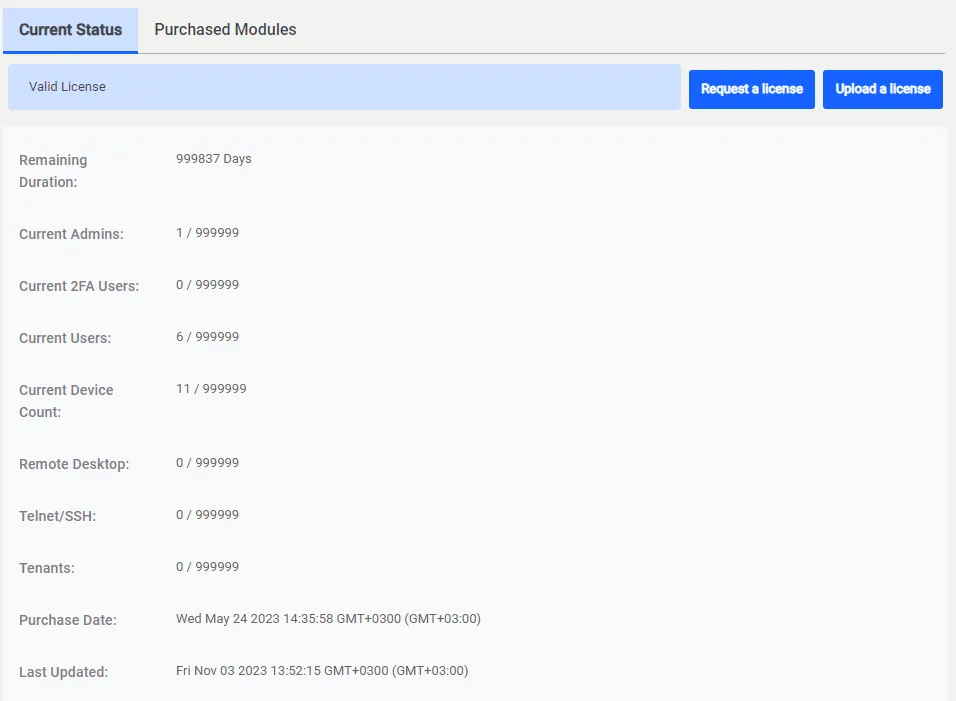Click the Telnet/SSH label

coord(57,516)
